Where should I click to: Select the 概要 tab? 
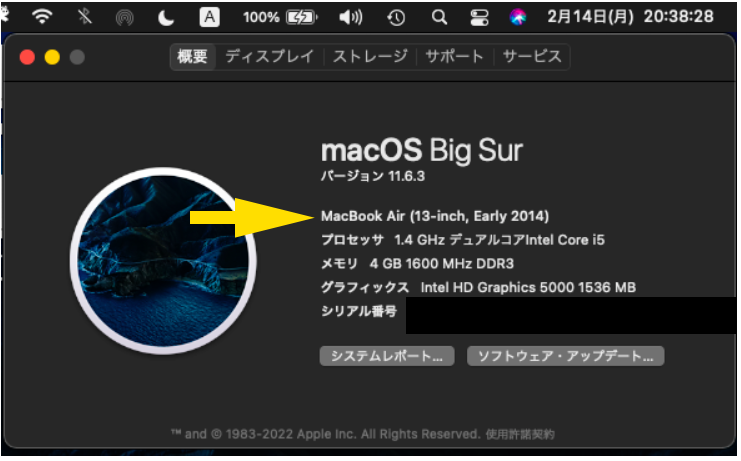[x=192, y=57]
